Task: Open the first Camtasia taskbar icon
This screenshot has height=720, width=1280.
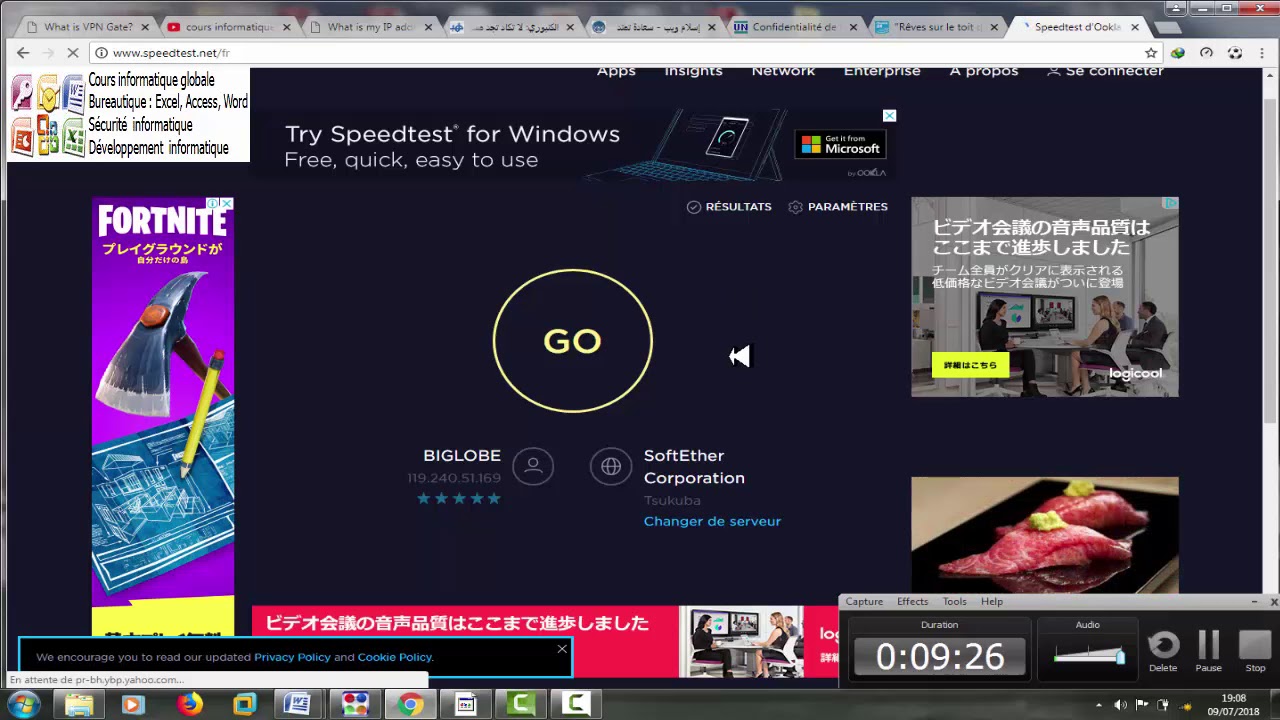Action: [x=521, y=705]
